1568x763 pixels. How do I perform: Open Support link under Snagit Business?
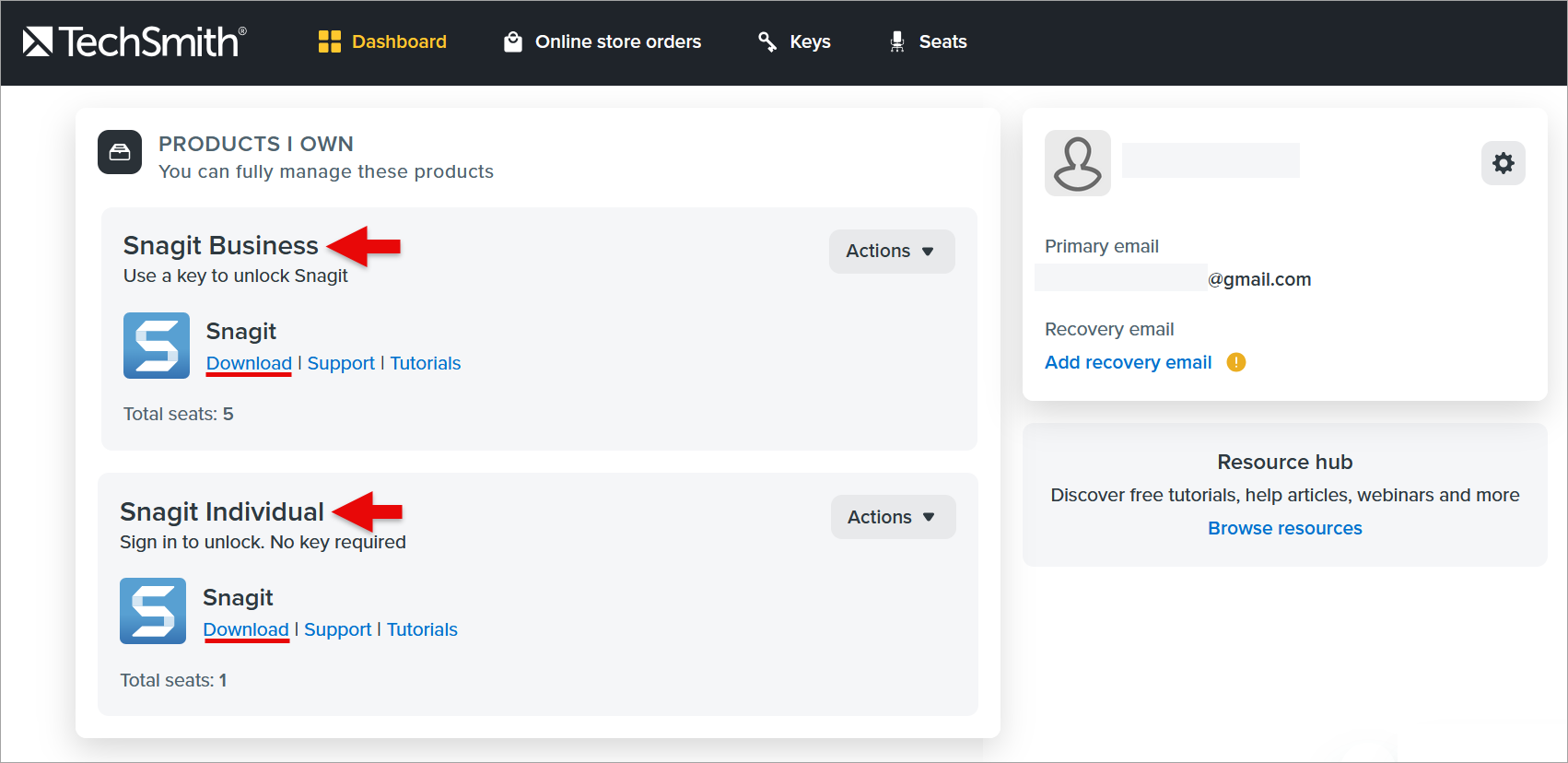pyautogui.click(x=341, y=363)
